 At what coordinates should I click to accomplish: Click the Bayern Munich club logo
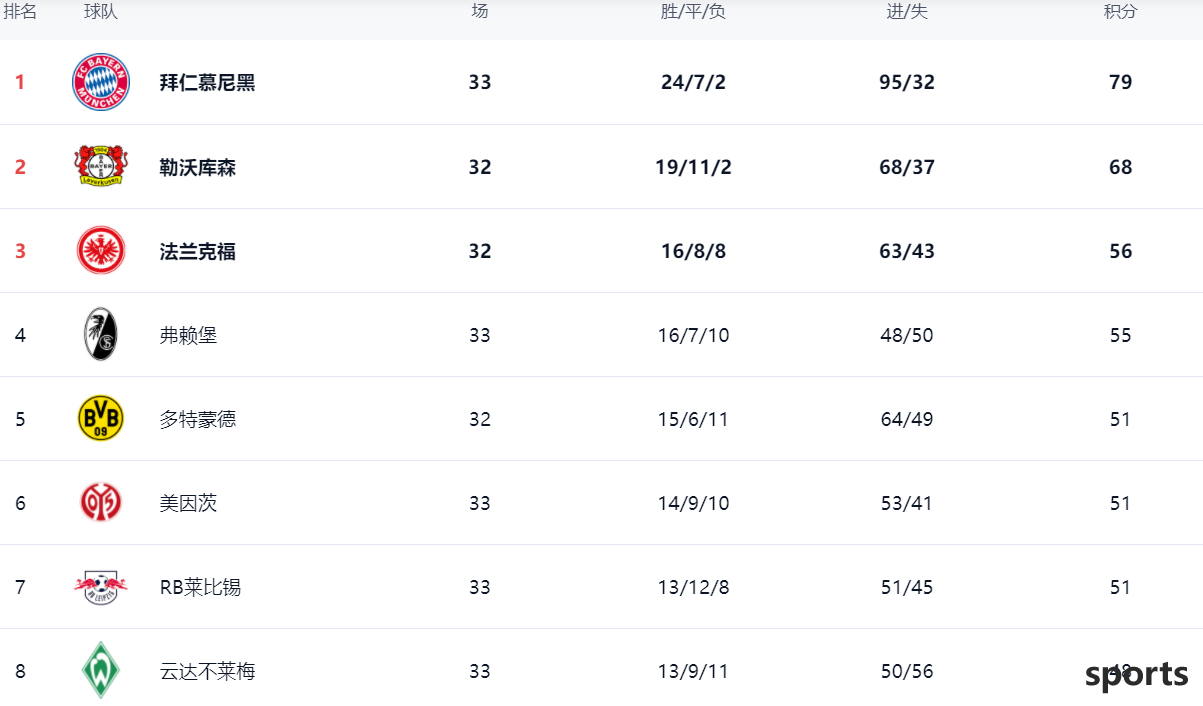coord(101,82)
